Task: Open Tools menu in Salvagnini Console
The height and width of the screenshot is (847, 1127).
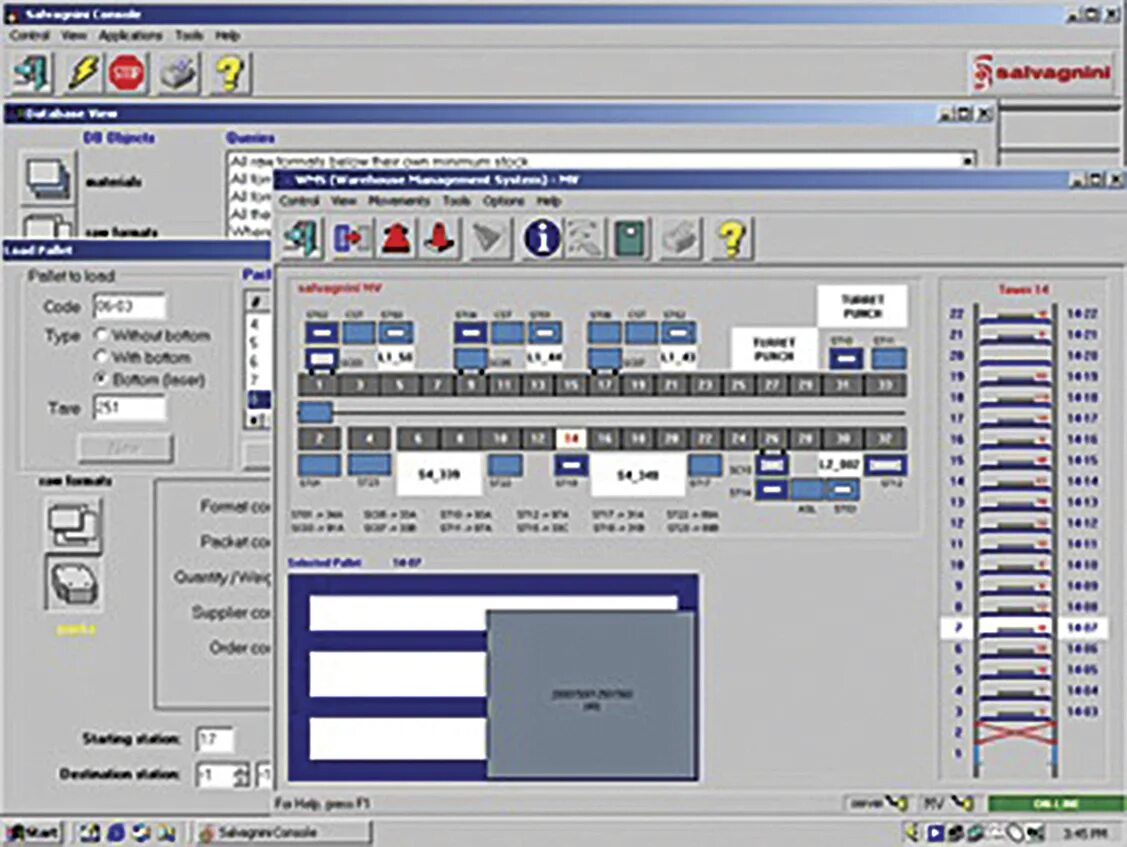Action: pos(189,35)
